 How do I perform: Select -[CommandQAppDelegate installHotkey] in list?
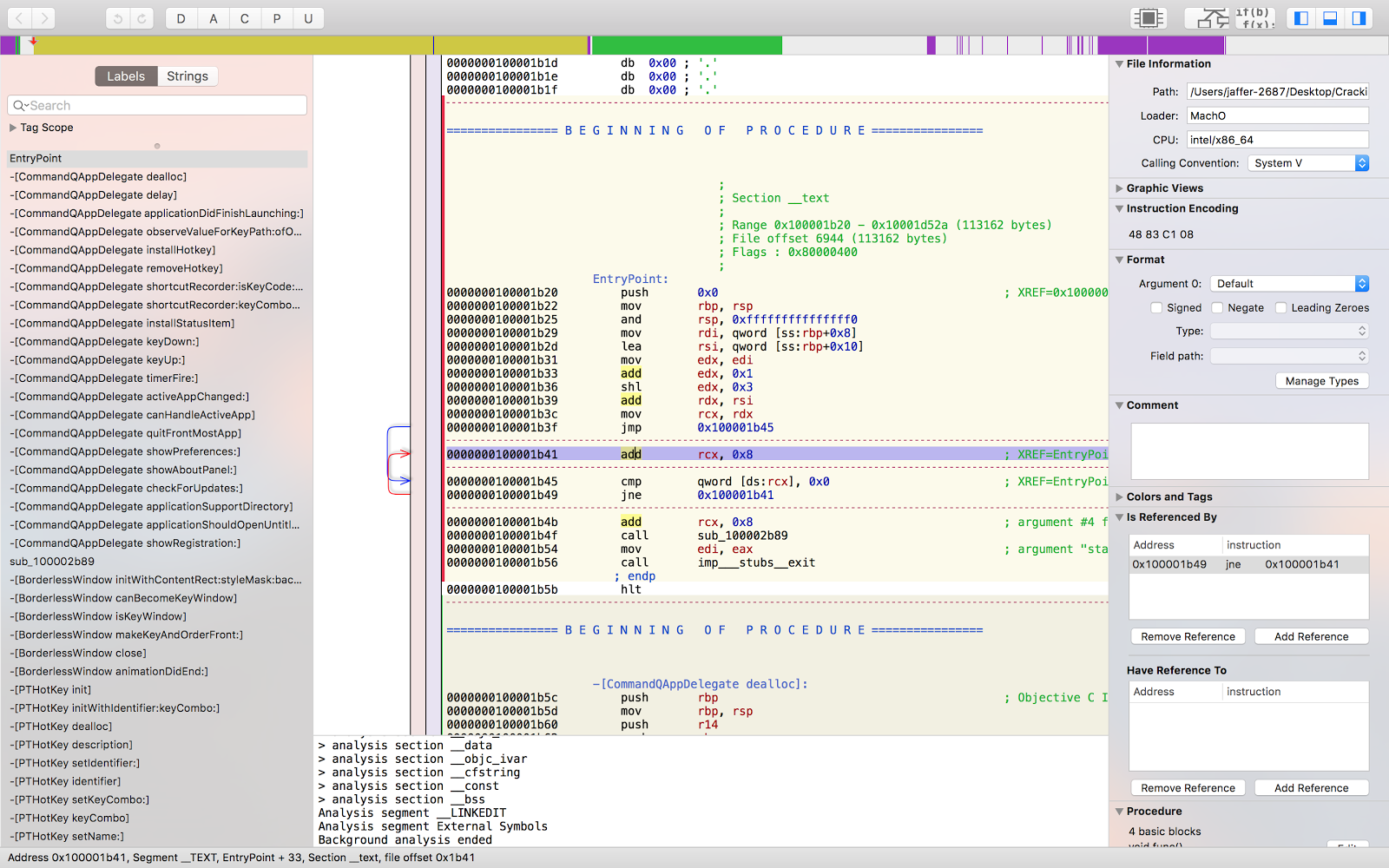pos(157,250)
